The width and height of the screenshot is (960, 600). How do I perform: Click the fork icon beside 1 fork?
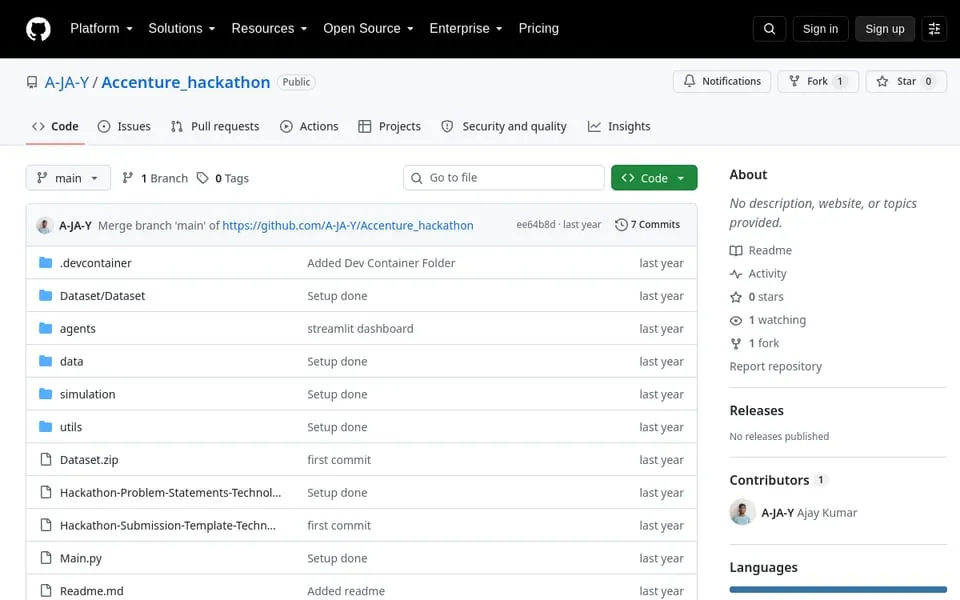tap(736, 343)
